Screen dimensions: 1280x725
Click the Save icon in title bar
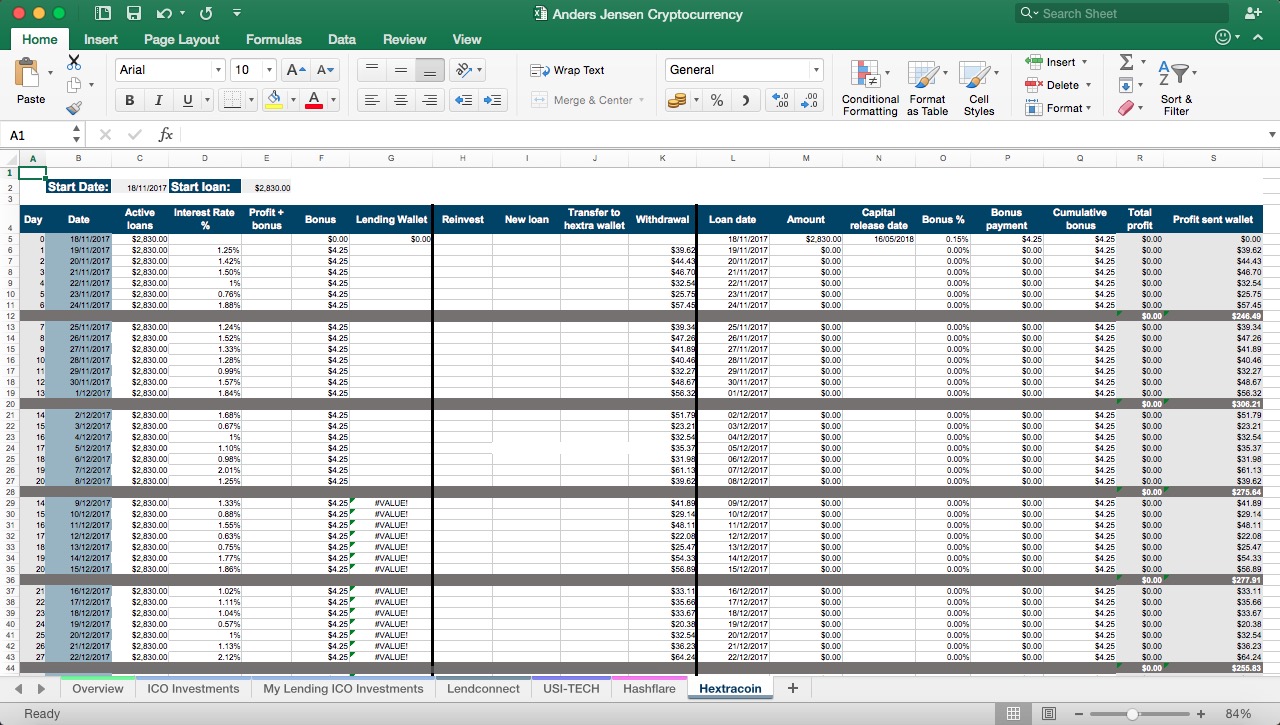134,14
